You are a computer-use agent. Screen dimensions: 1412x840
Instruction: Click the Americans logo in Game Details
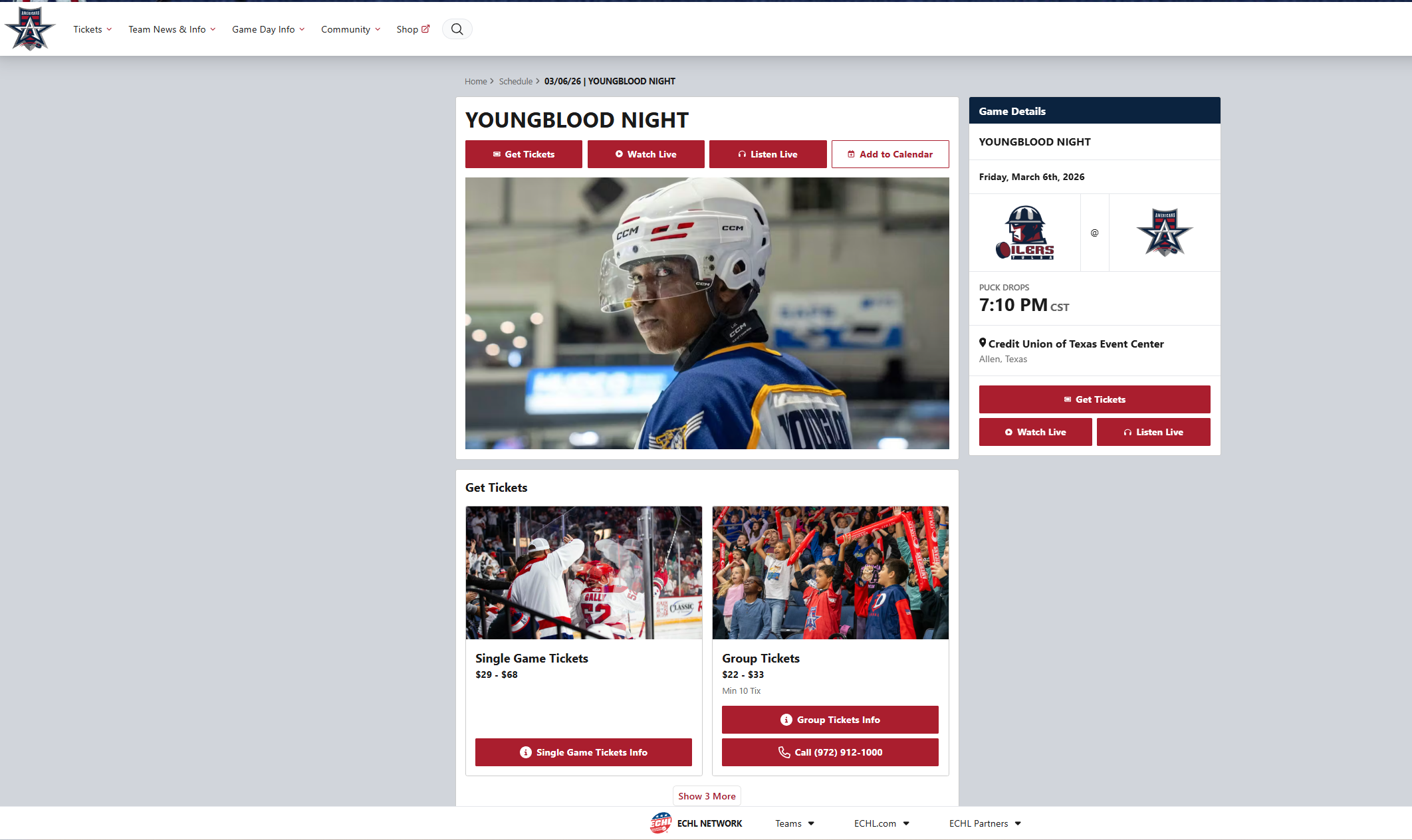coord(1165,233)
